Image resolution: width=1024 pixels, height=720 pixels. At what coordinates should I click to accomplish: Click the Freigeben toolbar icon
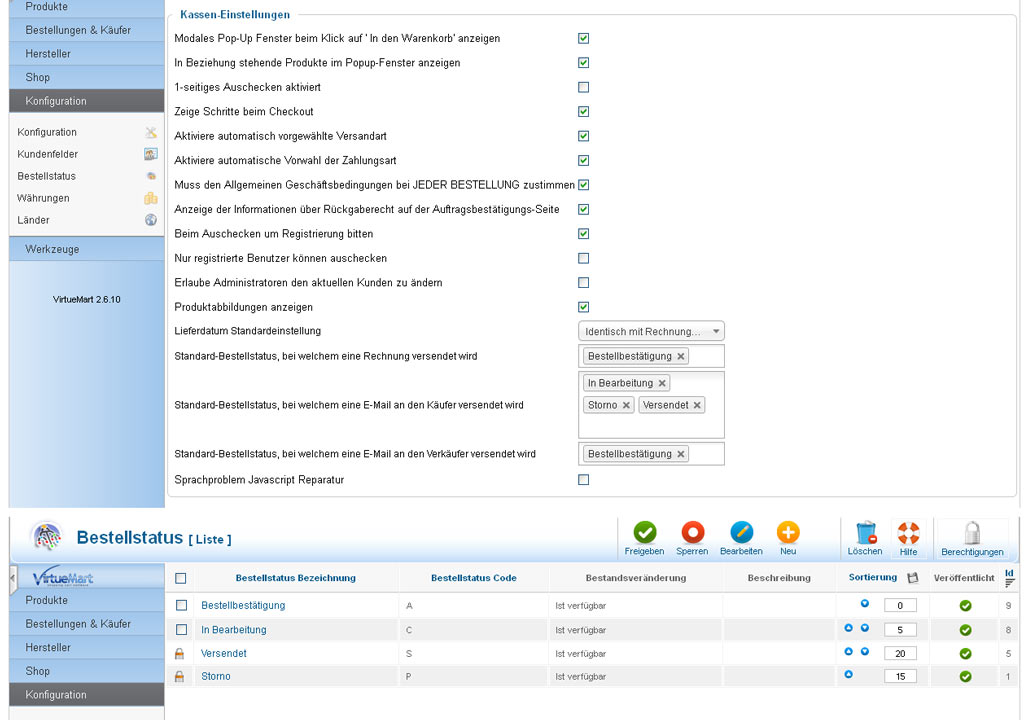644,534
